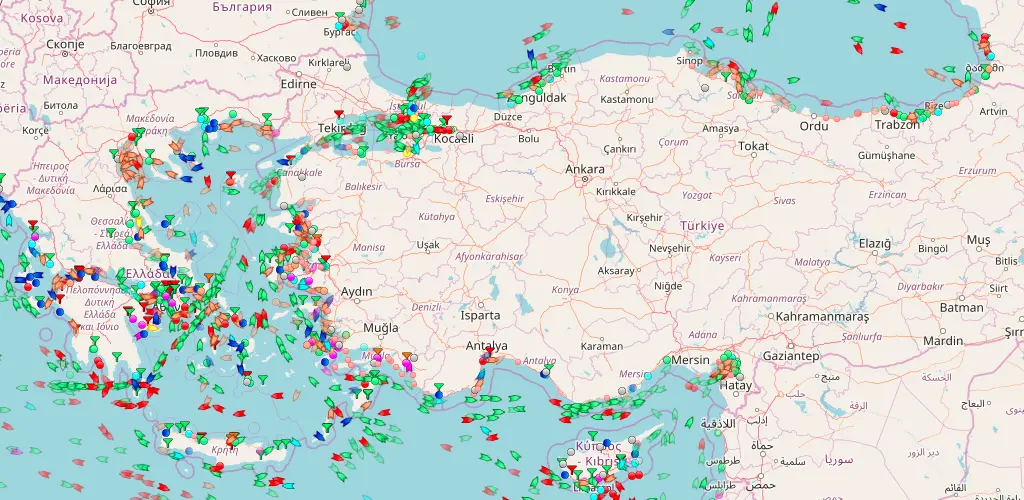1024x500 pixels.
Task: Click the Isparta city label
Action: pos(481,315)
